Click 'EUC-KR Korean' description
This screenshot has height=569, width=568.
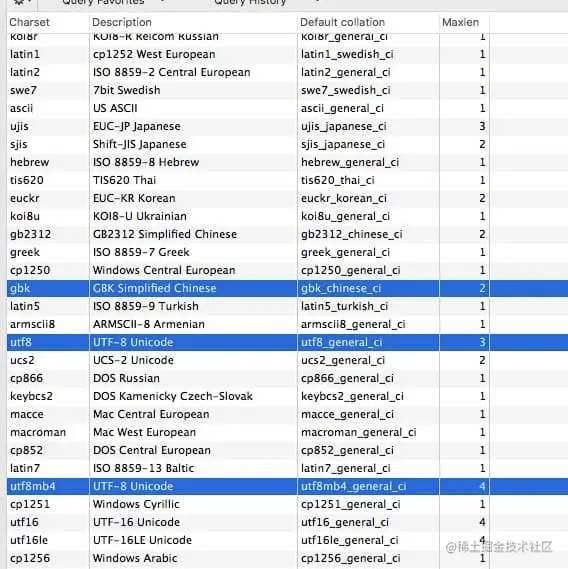[x=134, y=198]
